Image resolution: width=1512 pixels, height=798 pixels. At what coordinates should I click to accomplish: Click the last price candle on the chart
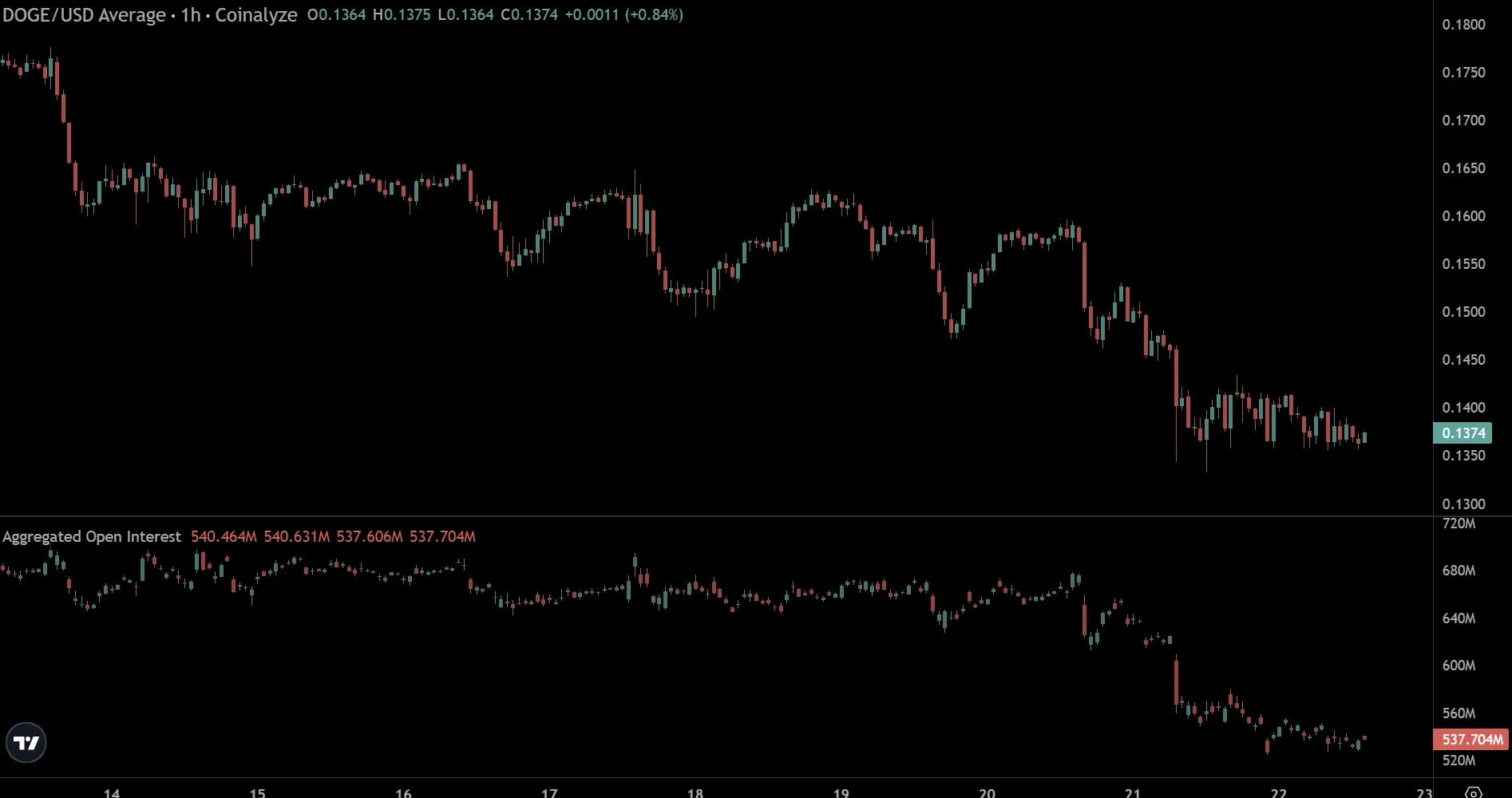click(1365, 437)
